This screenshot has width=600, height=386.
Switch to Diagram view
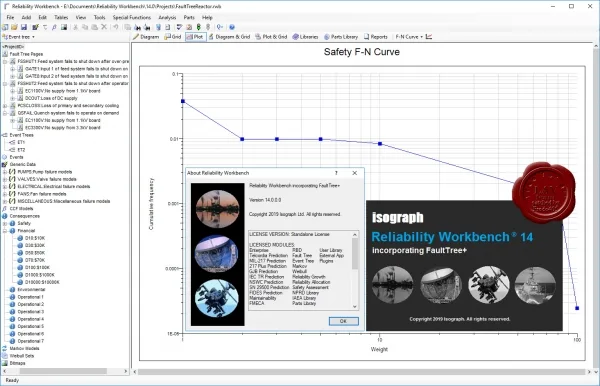point(146,37)
